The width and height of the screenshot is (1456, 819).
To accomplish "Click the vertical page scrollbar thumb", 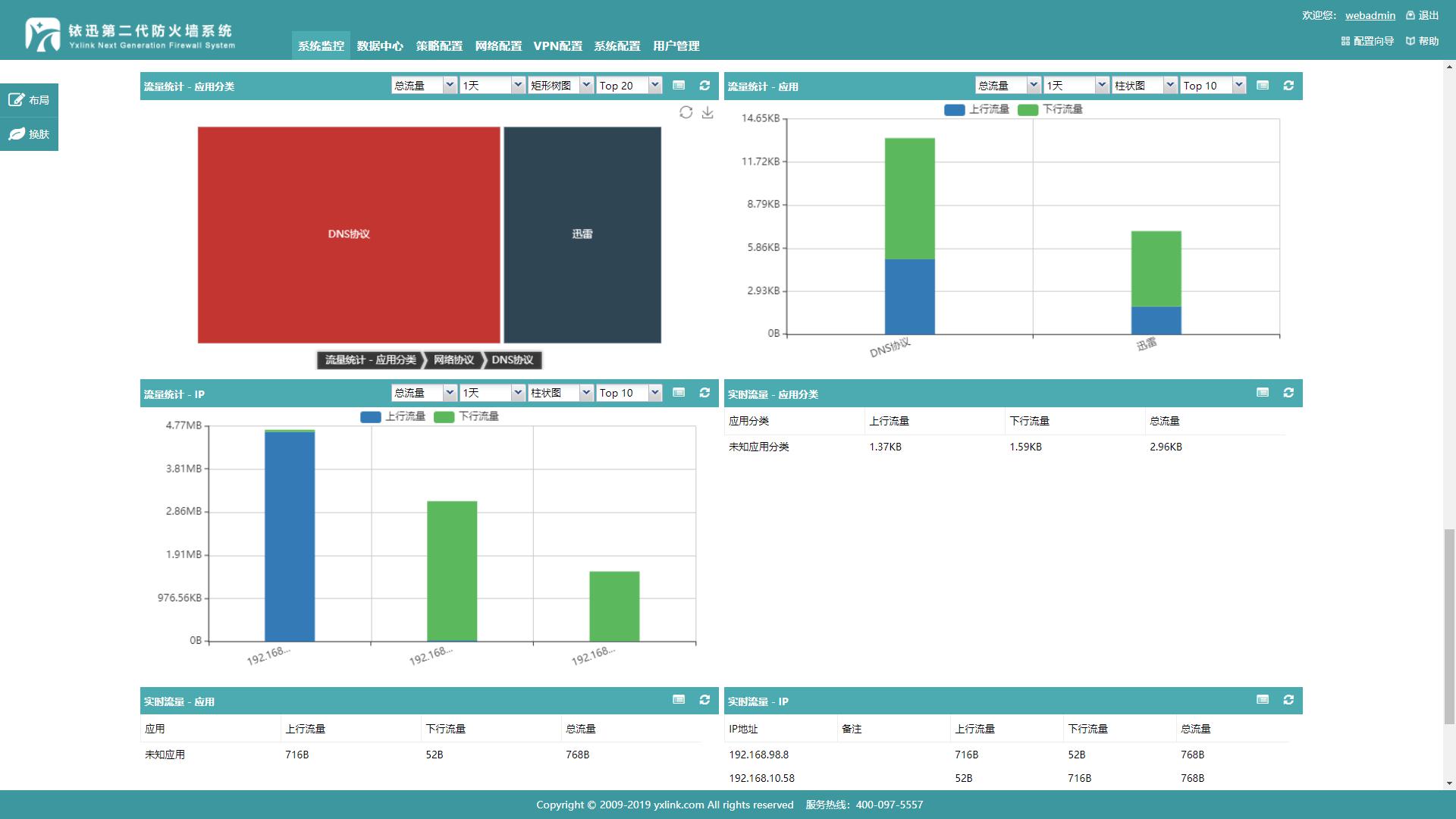I will [x=1449, y=628].
